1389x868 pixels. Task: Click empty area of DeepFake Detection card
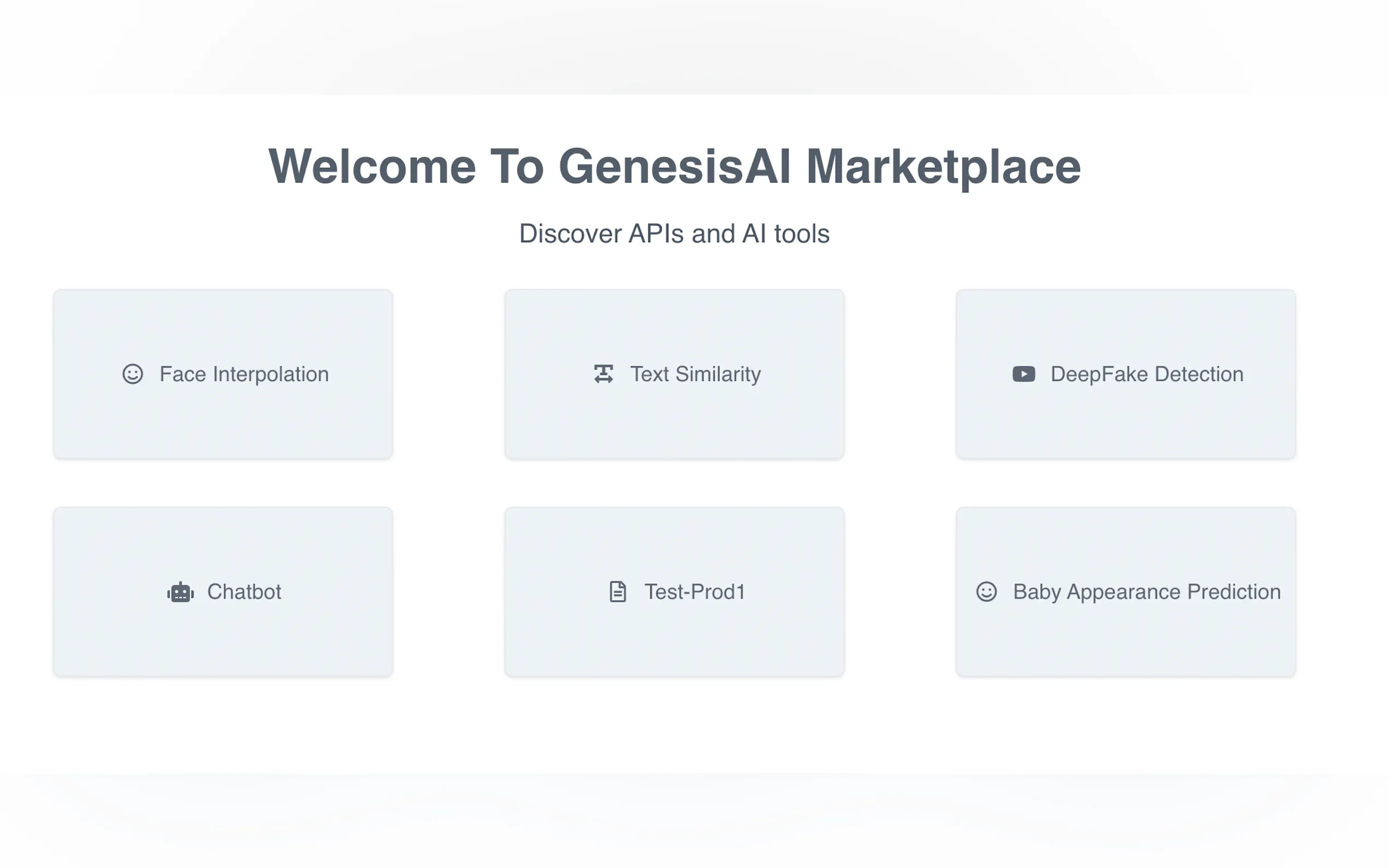[1125, 425]
